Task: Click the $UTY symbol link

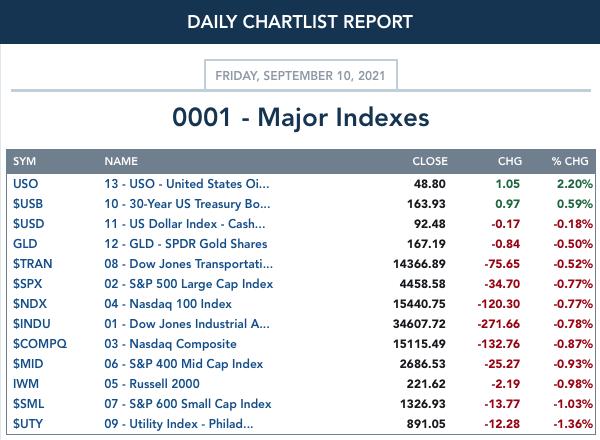Action: (x=28, y=424)
